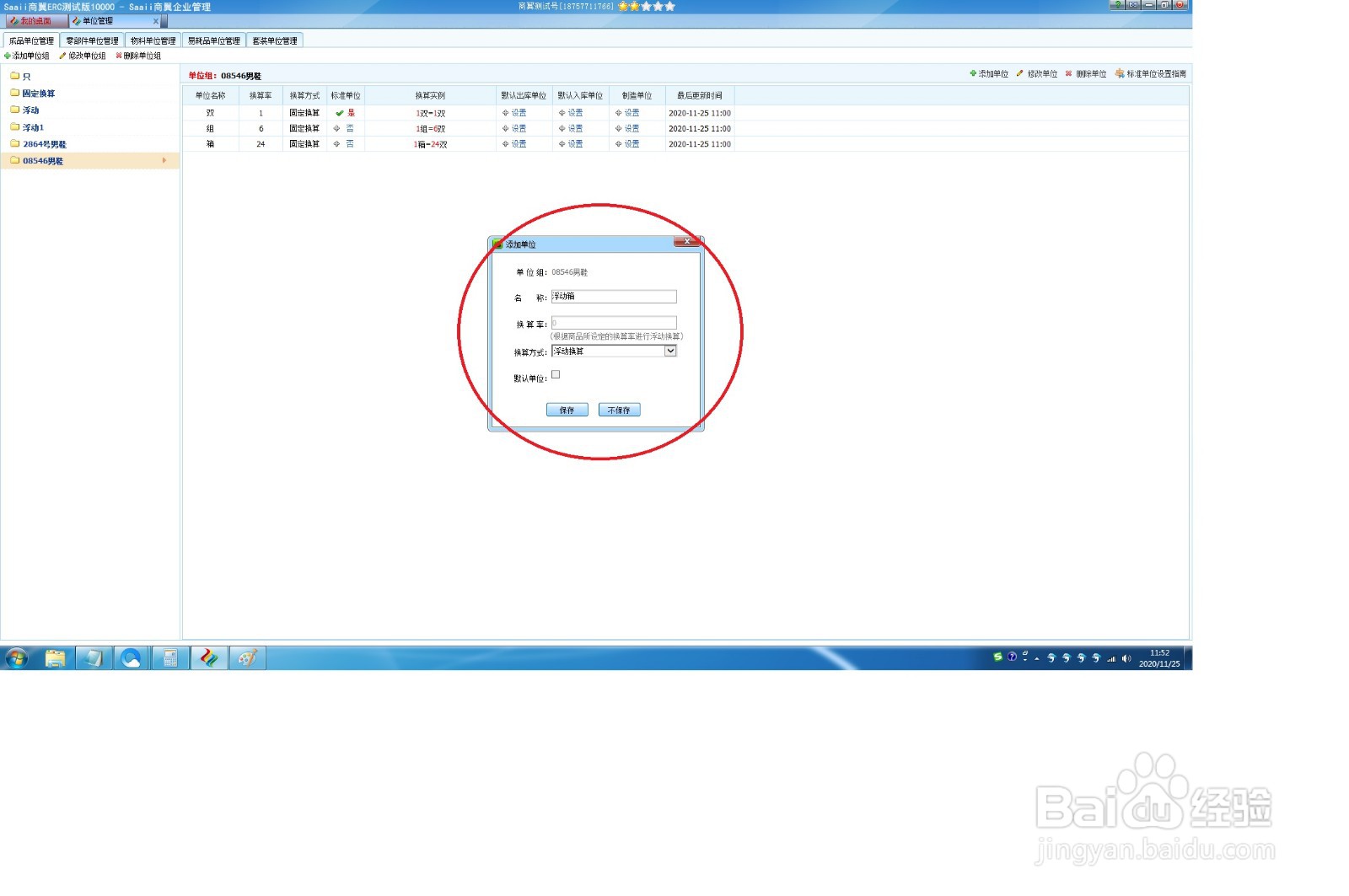Click the 不保存 button
The image size is (1349, 896).
tap(620, 410)
